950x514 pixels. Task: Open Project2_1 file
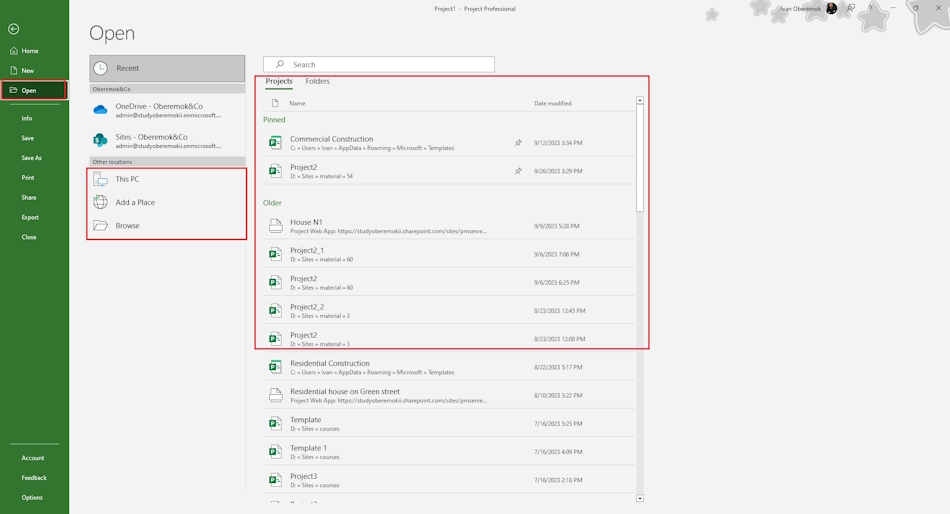449,255
